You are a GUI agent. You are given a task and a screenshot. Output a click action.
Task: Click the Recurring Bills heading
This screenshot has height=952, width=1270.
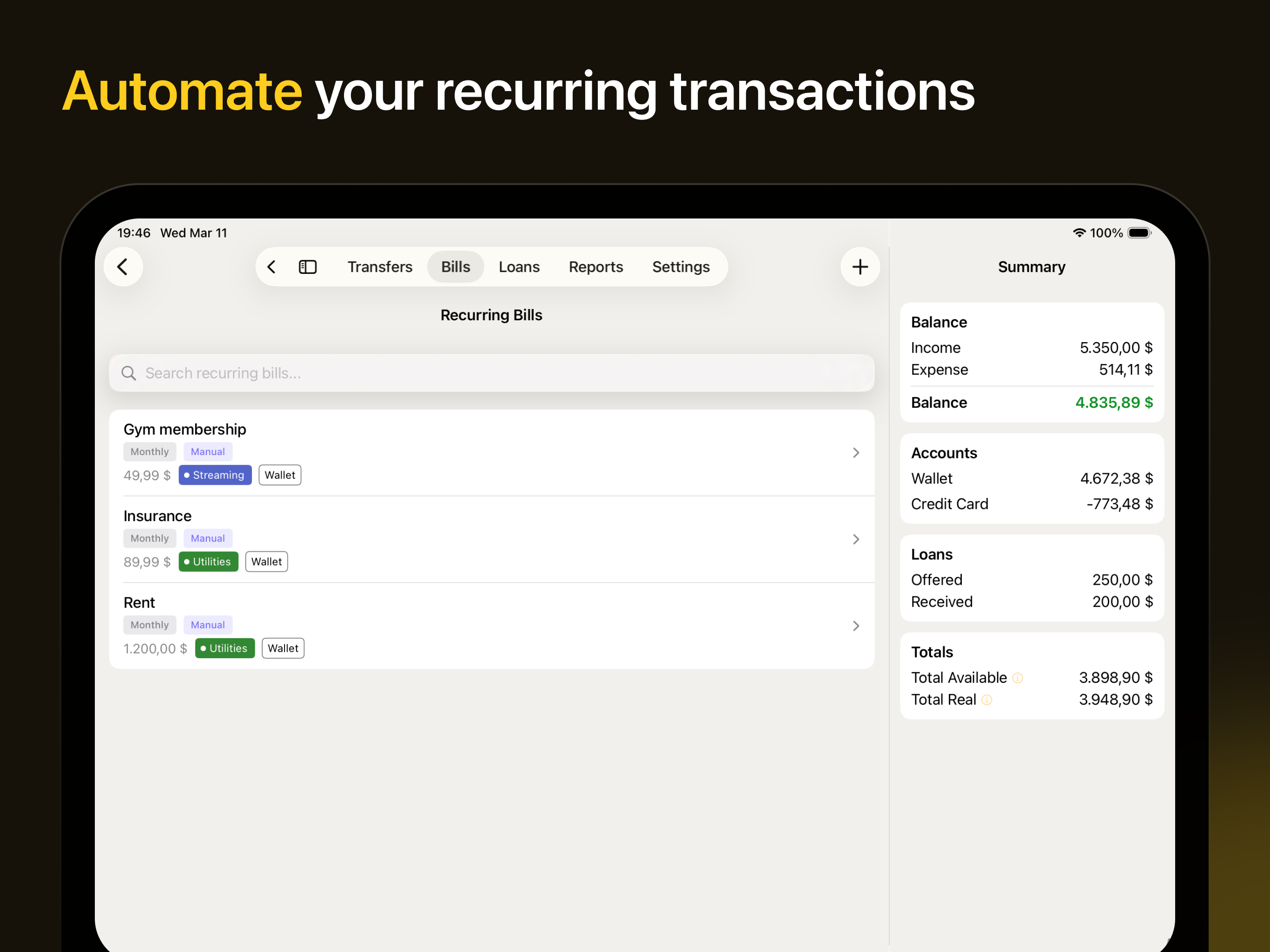(x=491, y=315)
